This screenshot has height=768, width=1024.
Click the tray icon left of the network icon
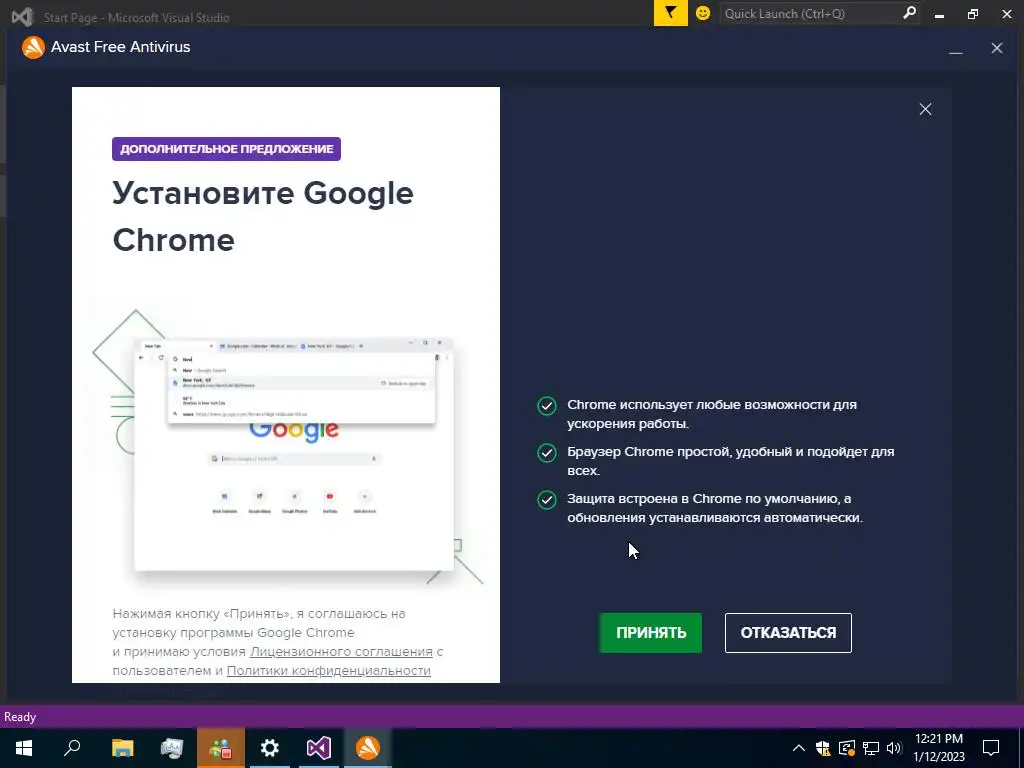(846, 748)
